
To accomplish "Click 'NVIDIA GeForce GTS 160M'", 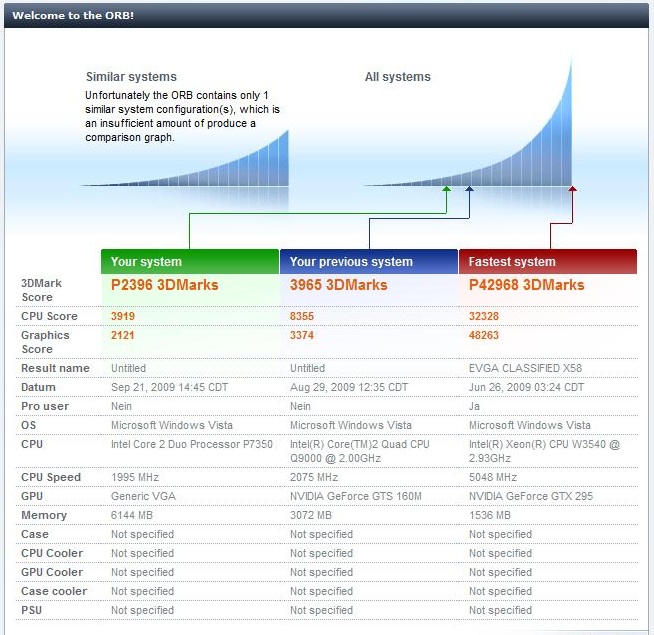I will coord(356,496).
